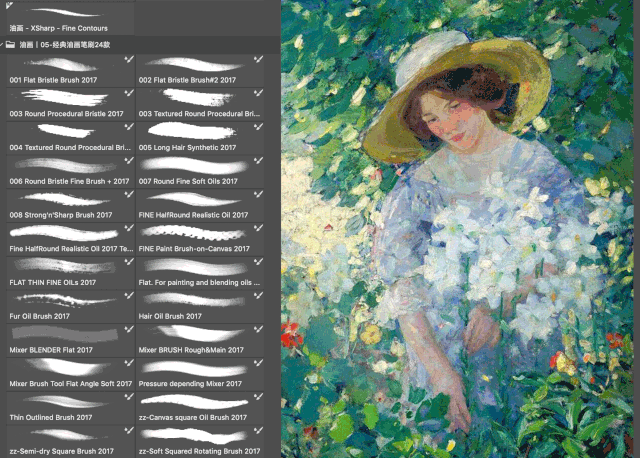The width and height of the screenshot is (640, 458).
Task: Click tool icon on 003 Textured Round Procedural preset
Action: pos(258,93)
